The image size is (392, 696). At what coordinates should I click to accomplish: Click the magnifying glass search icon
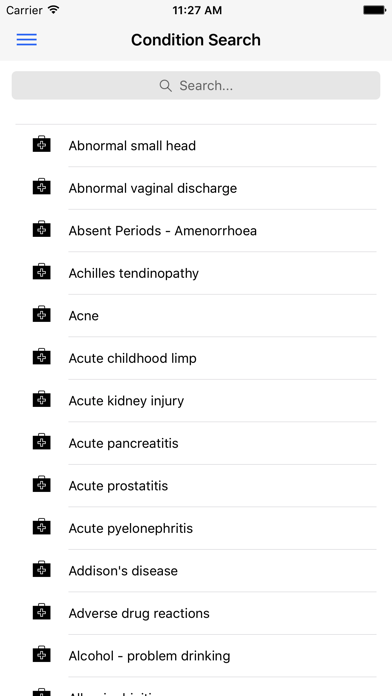(x=166, y=86)
